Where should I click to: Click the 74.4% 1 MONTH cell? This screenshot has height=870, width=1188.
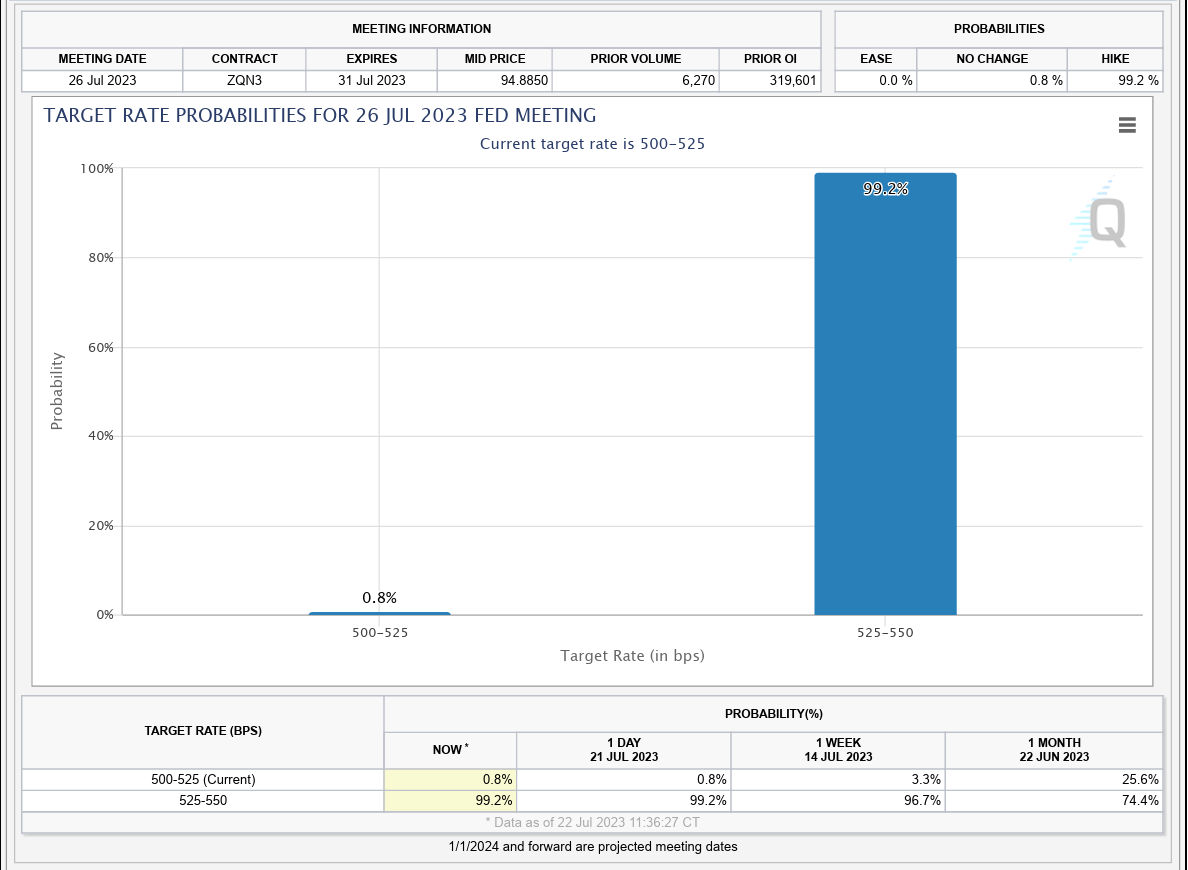(1054, 800)
